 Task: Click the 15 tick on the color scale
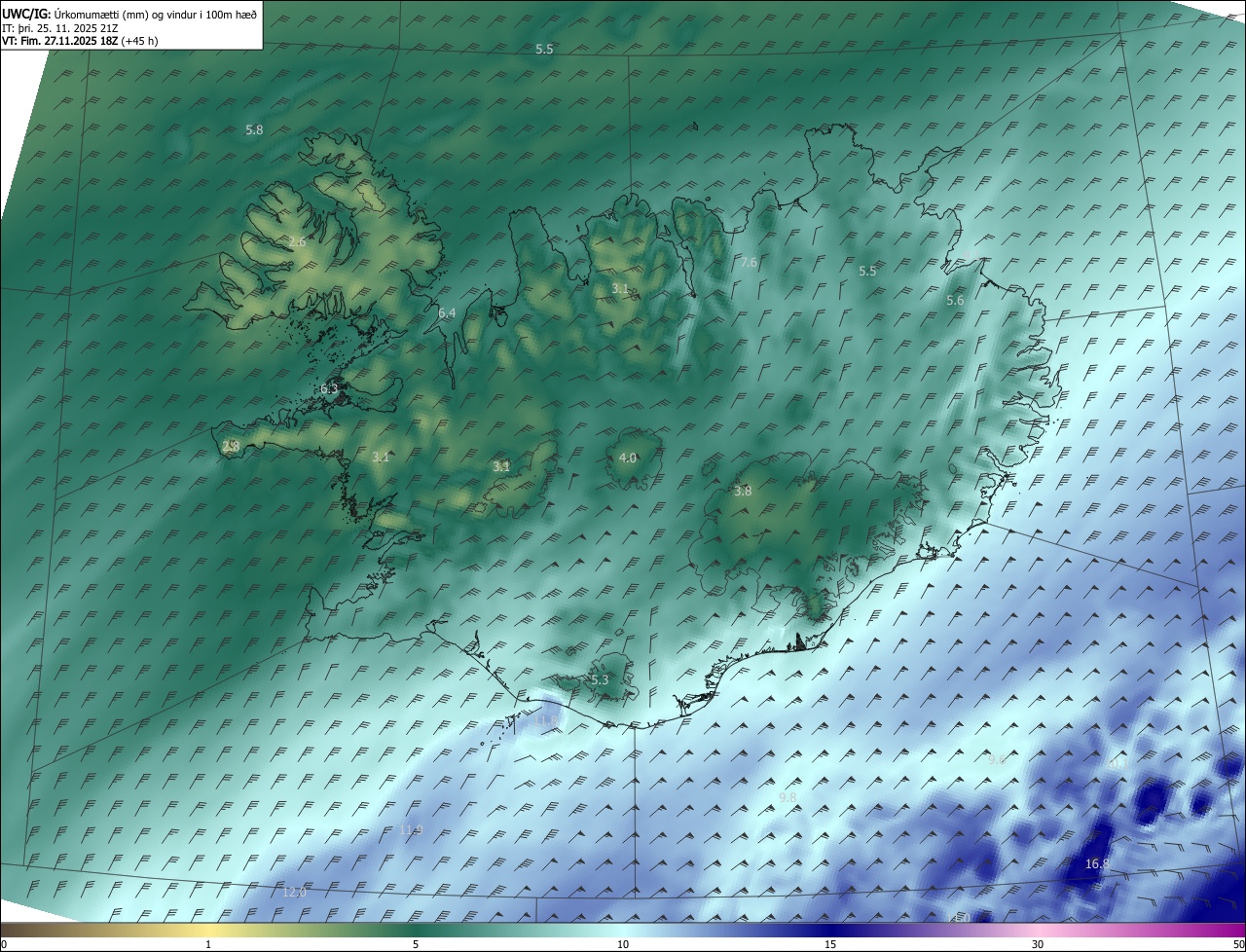[x=830, y=944]
